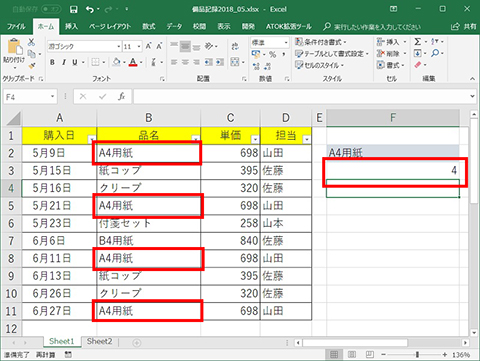Add a new sheet with plus icon

137,343
